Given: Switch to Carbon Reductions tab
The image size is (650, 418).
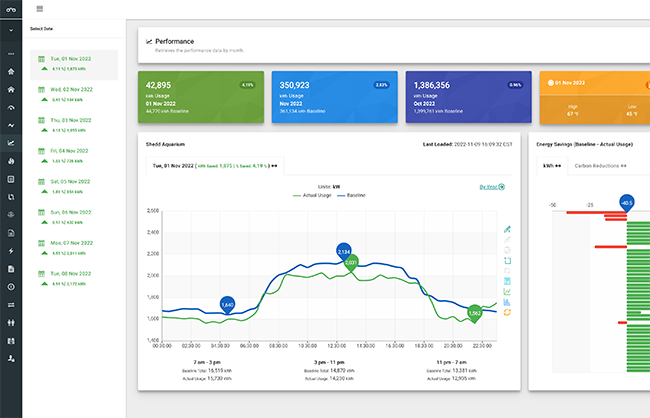Looking at the screenshot, I should click(600, 164).
